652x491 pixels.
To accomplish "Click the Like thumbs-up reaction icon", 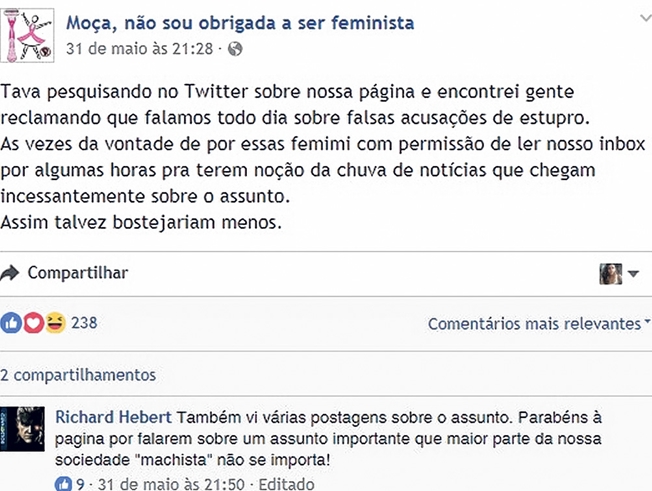I will (12, 323).
